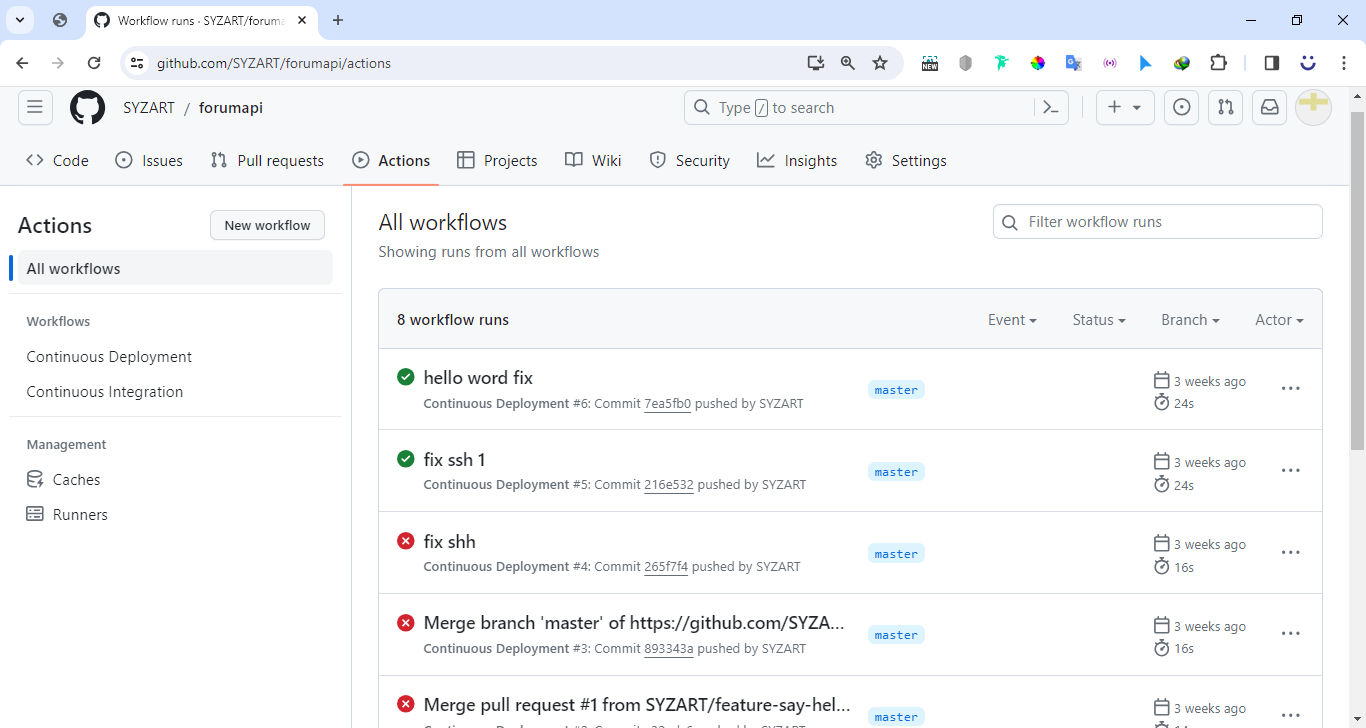This screenshot has width=1366, height=728.
Task: Open the Issues icon in the header
Action: tap(1182, 107)
